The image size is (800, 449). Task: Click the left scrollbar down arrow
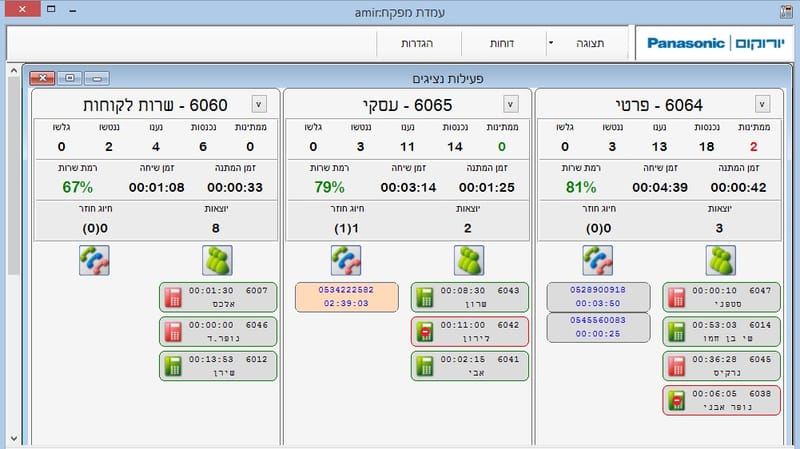click(14, 438)
